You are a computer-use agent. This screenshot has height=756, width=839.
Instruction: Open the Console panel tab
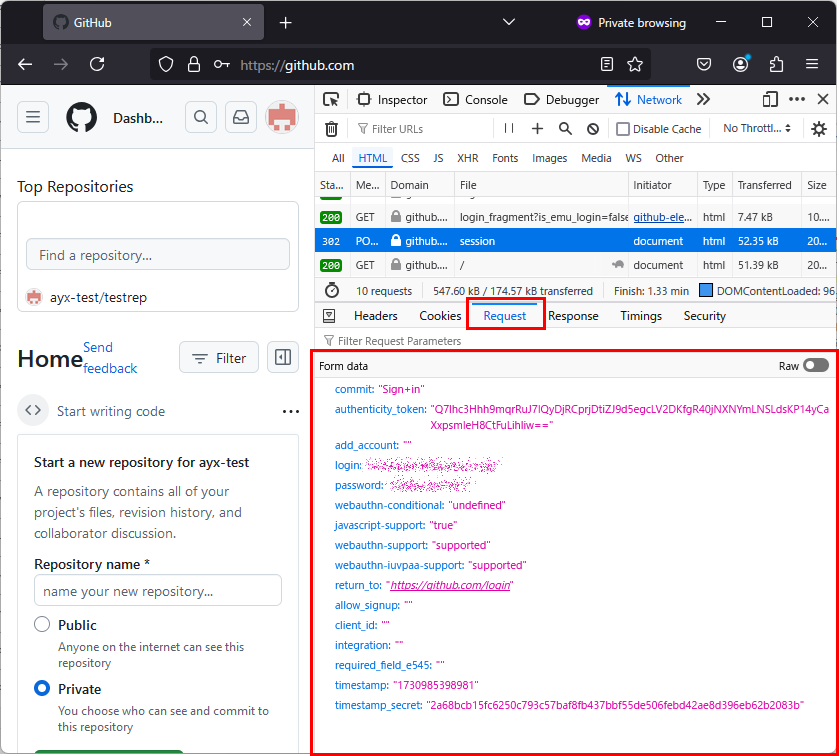click(476, 100)
